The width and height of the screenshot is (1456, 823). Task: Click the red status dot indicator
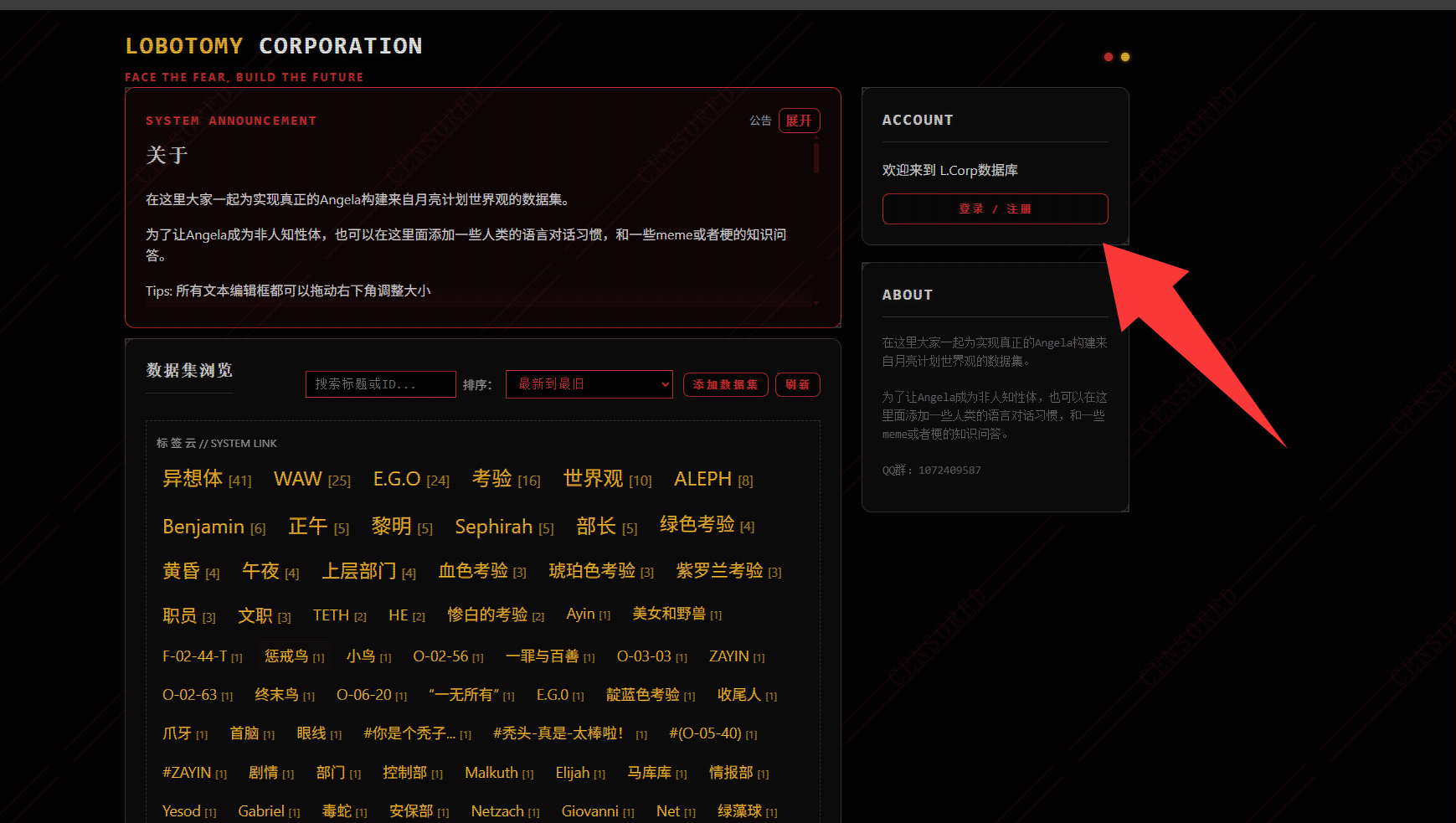(x=1109, y=57)
